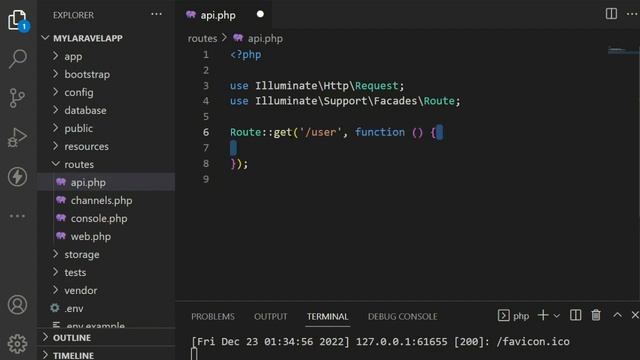Split the editor to the right
This screenshot has height=360, width=640.
click(611, 14)
